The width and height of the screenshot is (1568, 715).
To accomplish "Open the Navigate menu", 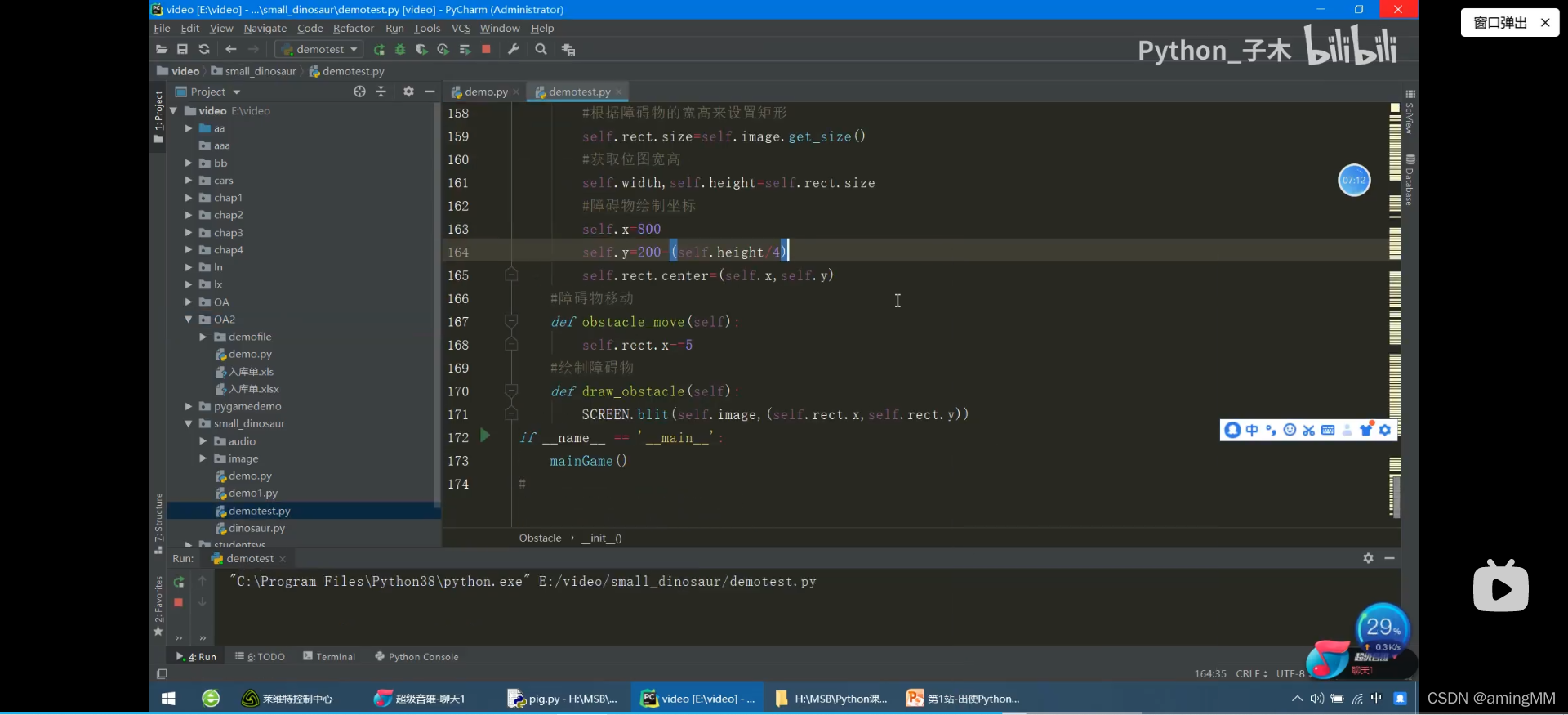I will [265, 28].
